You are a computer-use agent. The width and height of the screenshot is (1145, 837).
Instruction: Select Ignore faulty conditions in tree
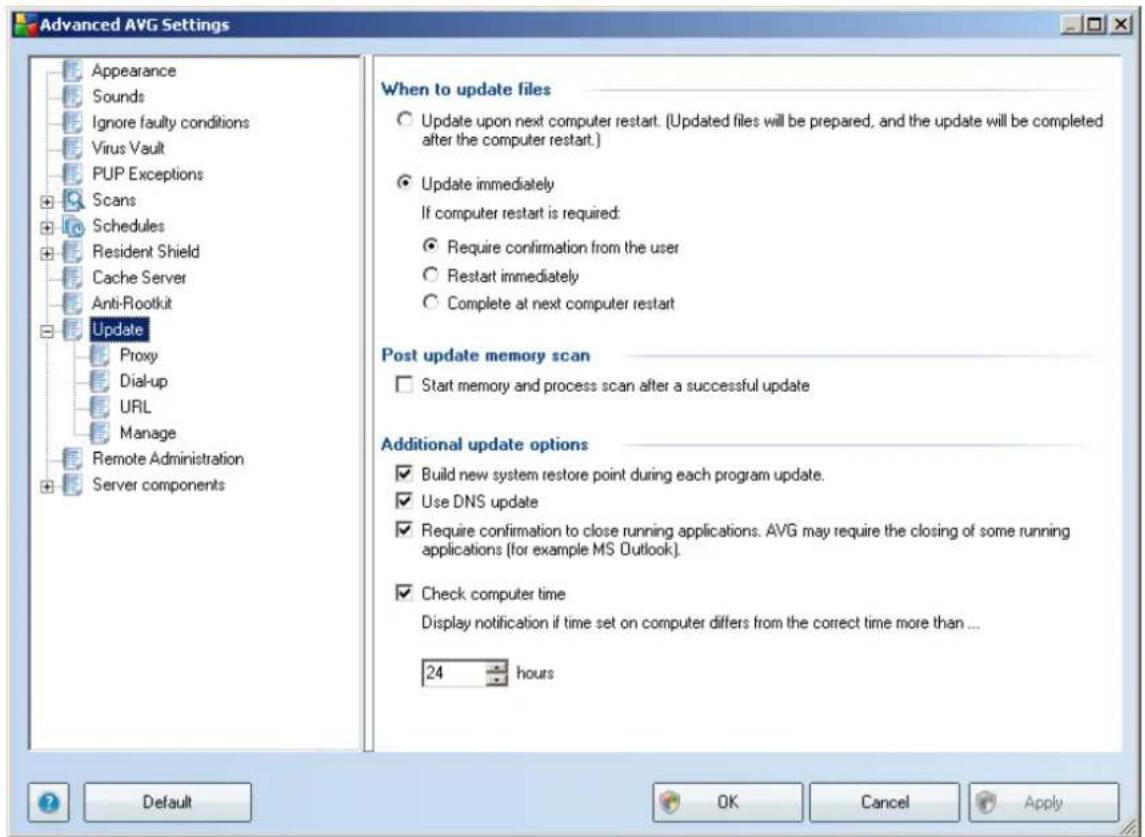click(x=170, y=122)
